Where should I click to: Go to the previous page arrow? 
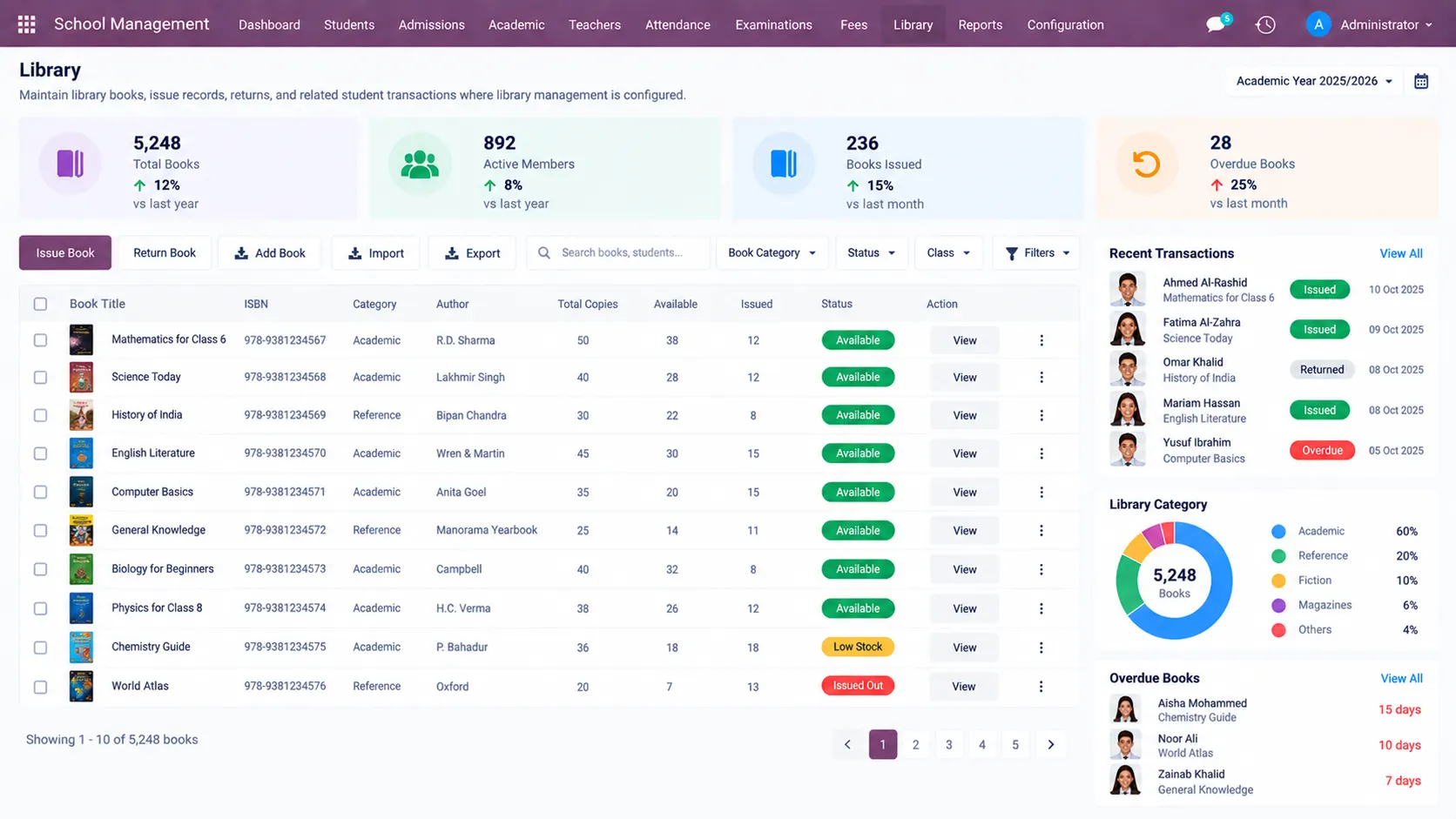[x=847, y=744]
